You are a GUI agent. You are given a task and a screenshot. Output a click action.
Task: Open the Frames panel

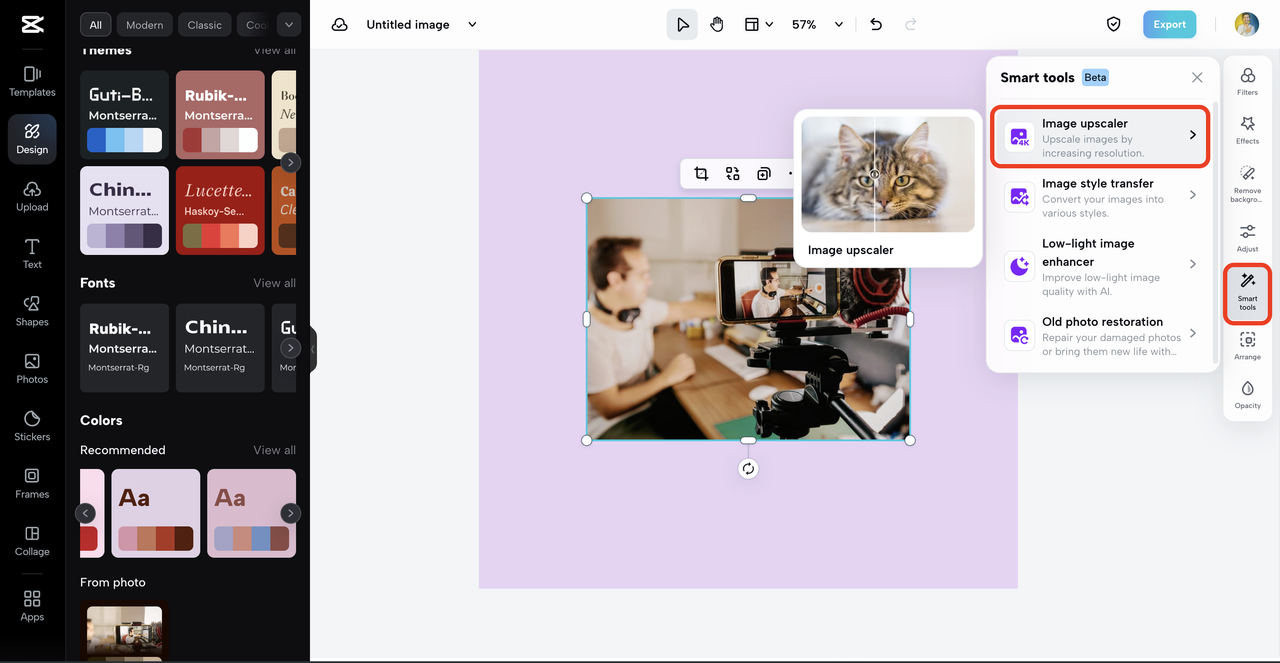32,484
